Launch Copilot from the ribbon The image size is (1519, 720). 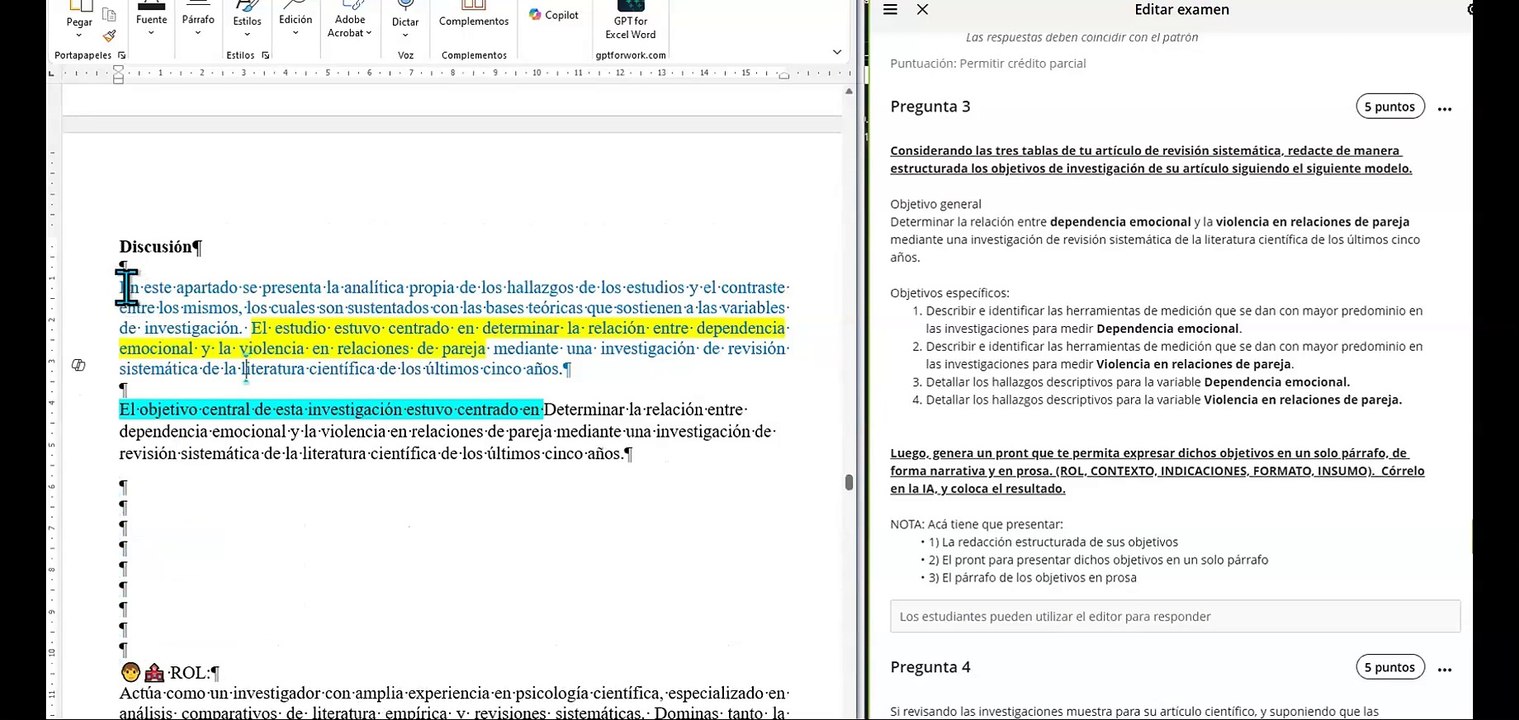(x=555, y=15)
